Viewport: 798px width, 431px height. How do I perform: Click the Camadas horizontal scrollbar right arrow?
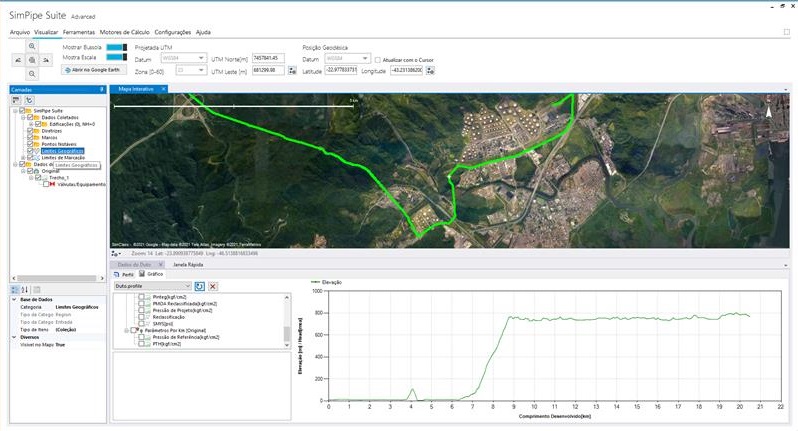(x=102, y=278)
